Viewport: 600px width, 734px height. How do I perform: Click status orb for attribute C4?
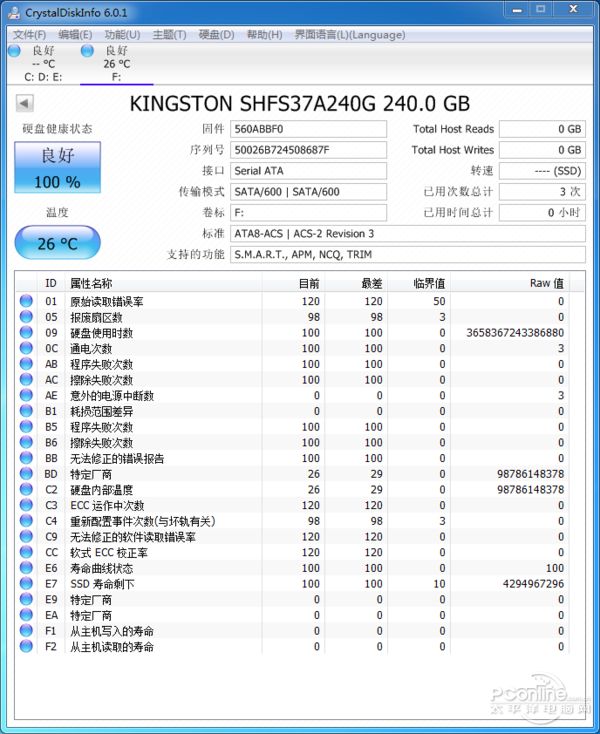pyautogui.click(x=26, y=521)
